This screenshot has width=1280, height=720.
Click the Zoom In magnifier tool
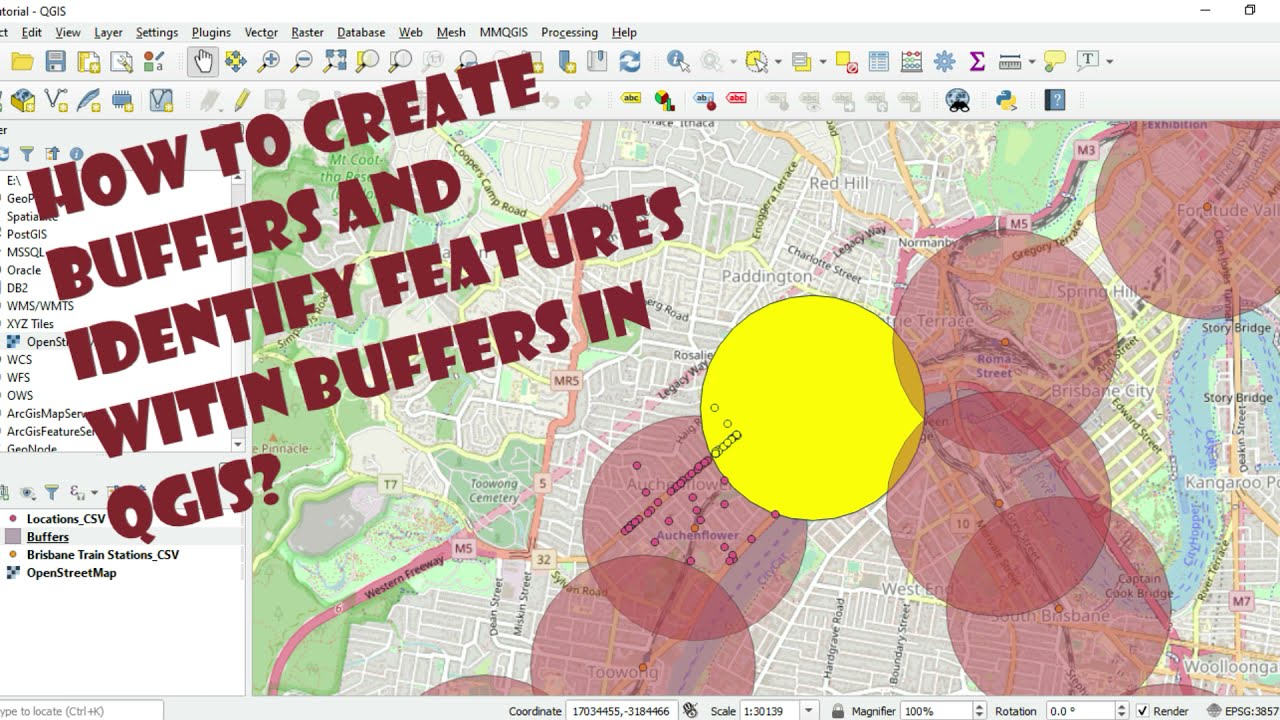pos(268,62)
